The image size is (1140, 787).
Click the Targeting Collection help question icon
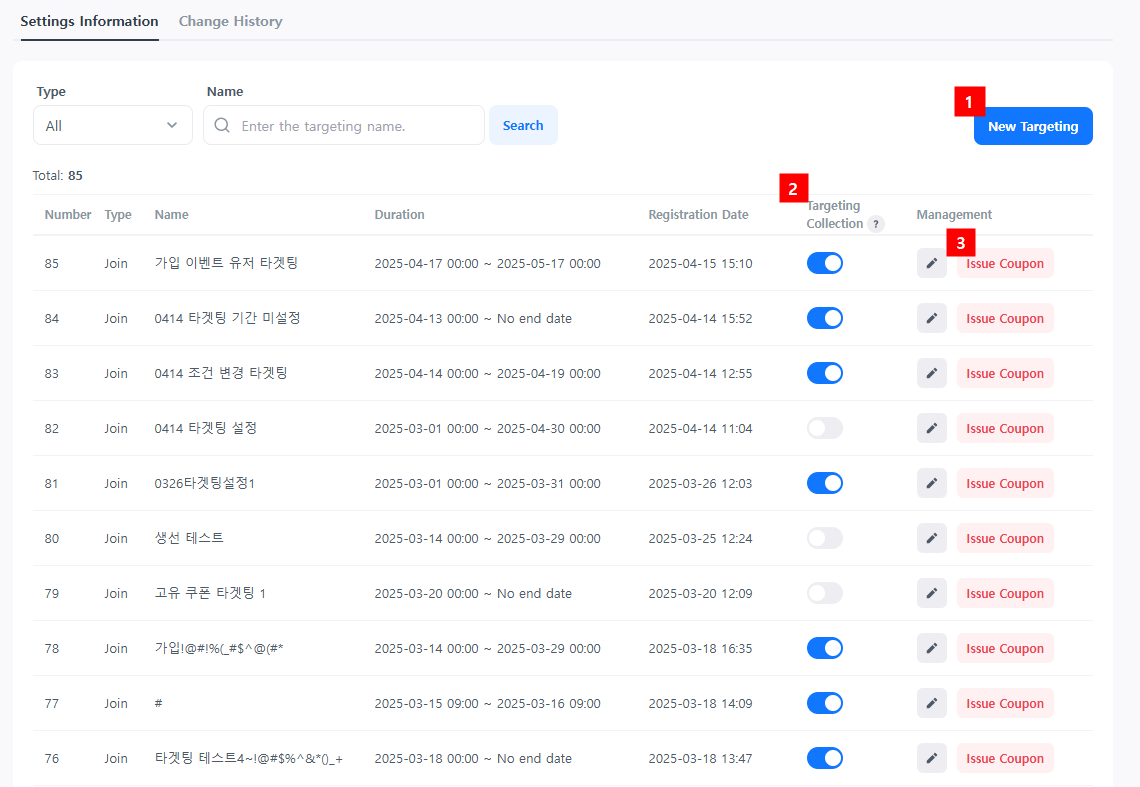pyautogui.click(x=876, y=224)
